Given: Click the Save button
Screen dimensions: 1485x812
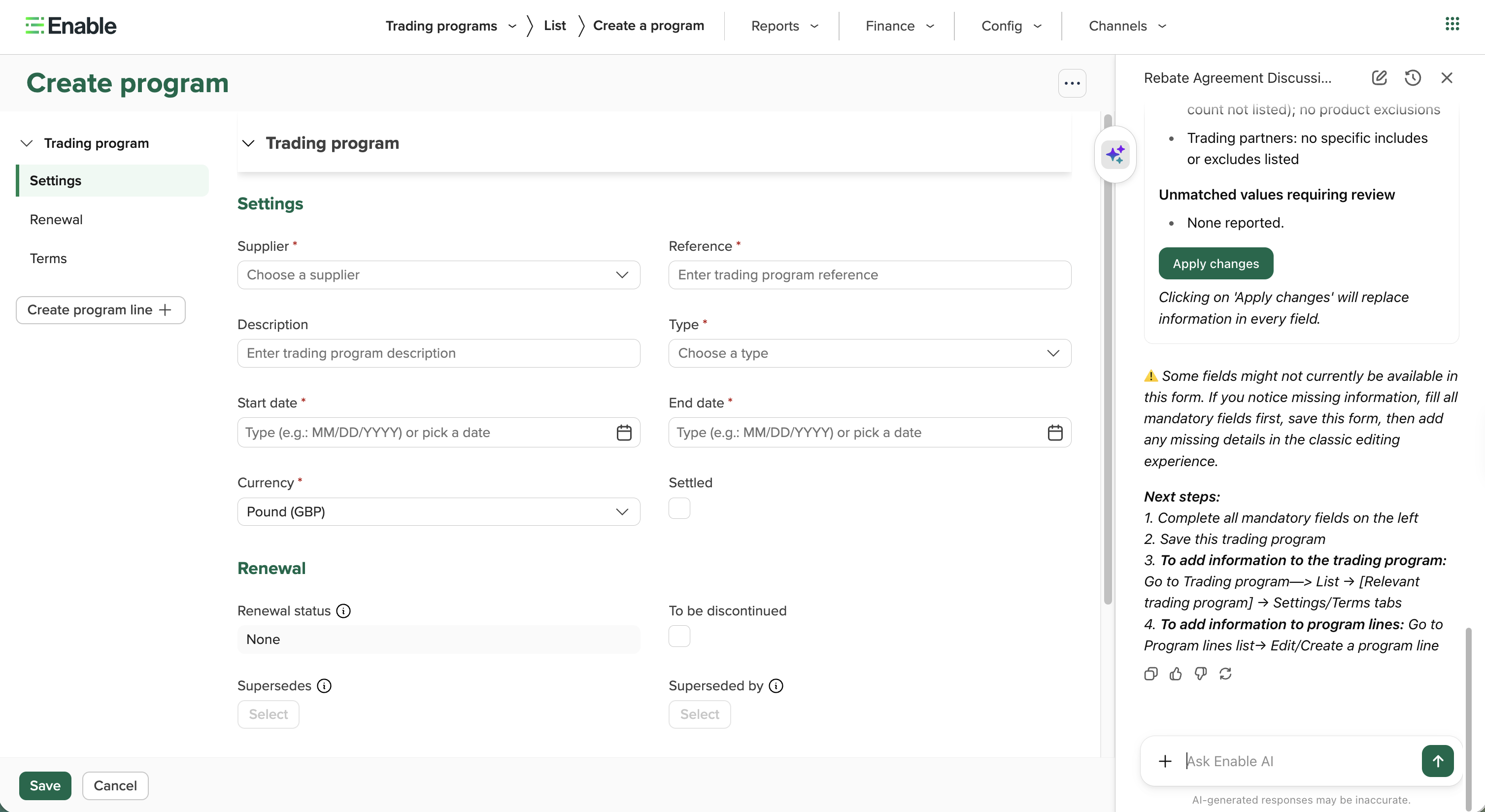Looking at the screenshot, I should [x=45, y=785].
